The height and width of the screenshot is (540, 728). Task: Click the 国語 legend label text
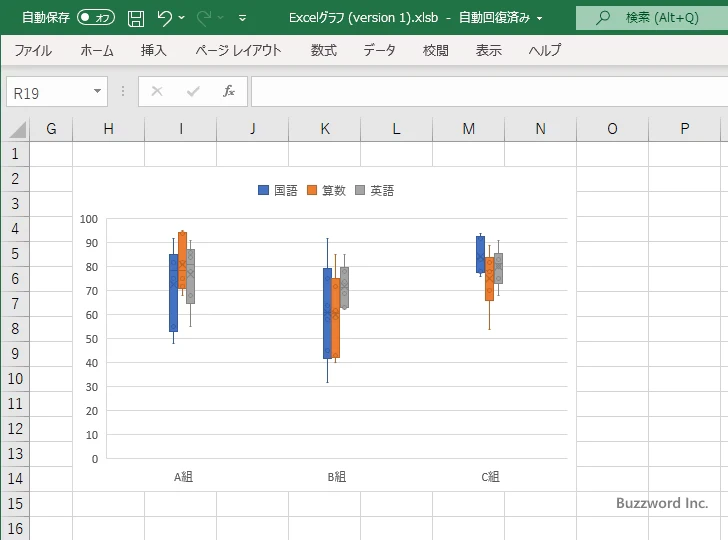(x=286, y=190)
